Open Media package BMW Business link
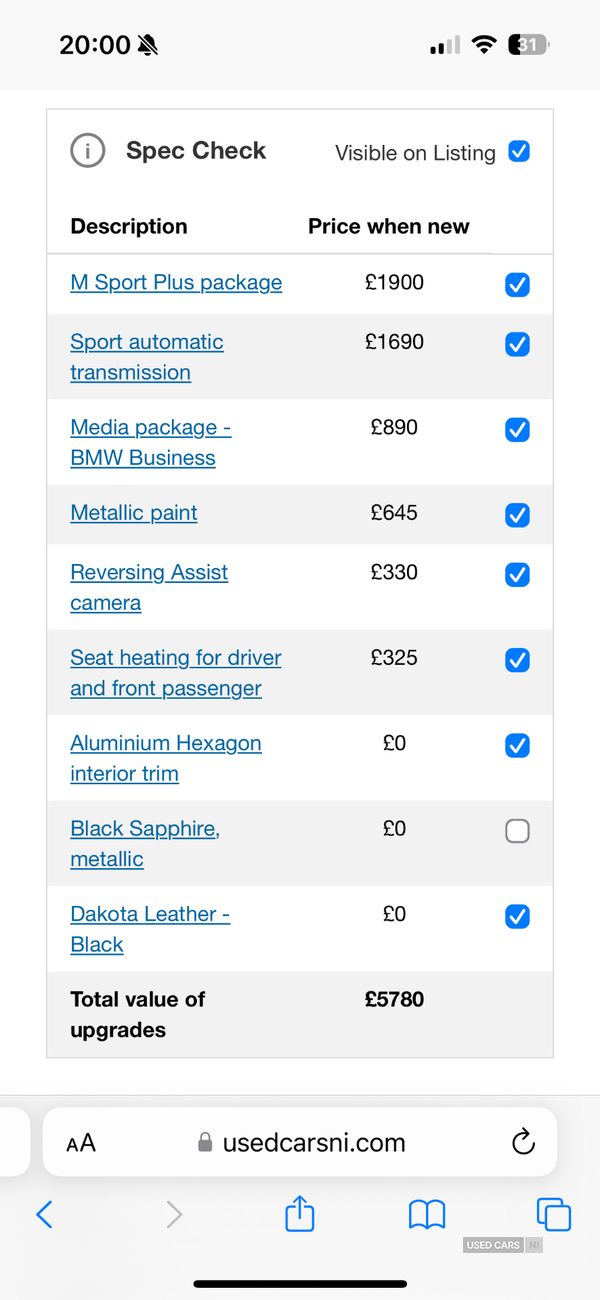600x1300 pixels. coord(151,443)
